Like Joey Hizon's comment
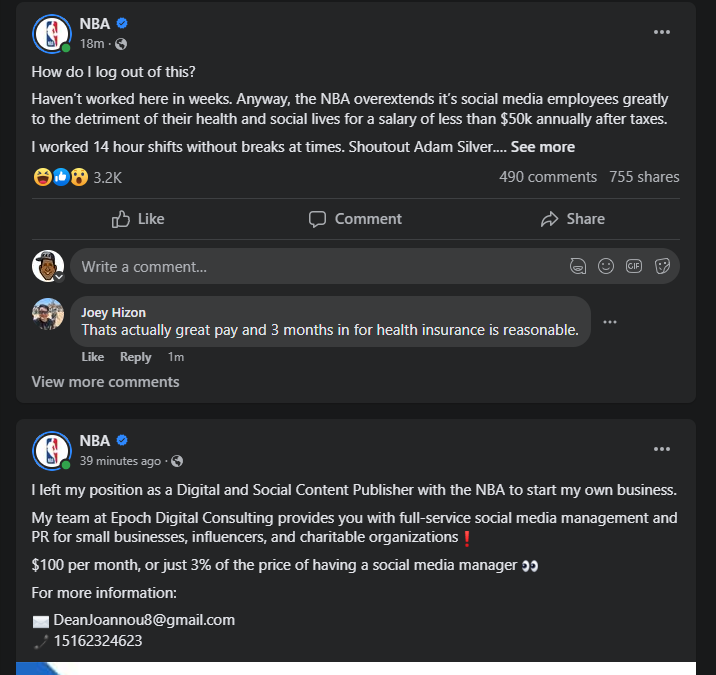This screenshot has height=675, width=716. pyautogui.click(x=92, y=357)
